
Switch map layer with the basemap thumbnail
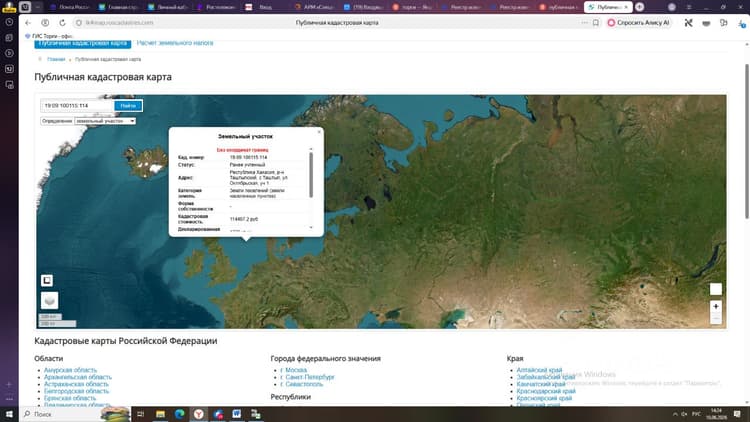pos(49,300)
